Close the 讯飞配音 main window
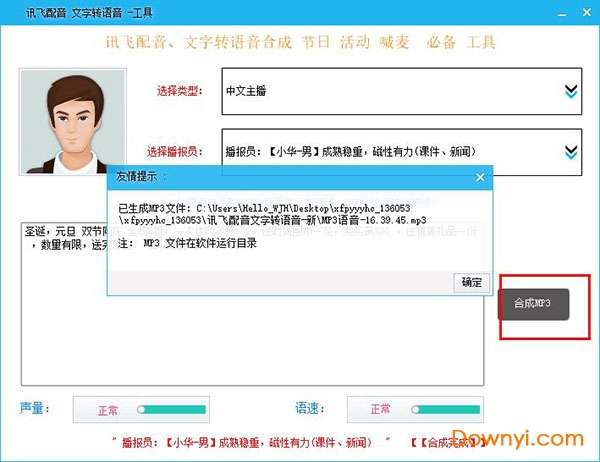This screenshot has width=600, height=462. click(x=587, y=13)
